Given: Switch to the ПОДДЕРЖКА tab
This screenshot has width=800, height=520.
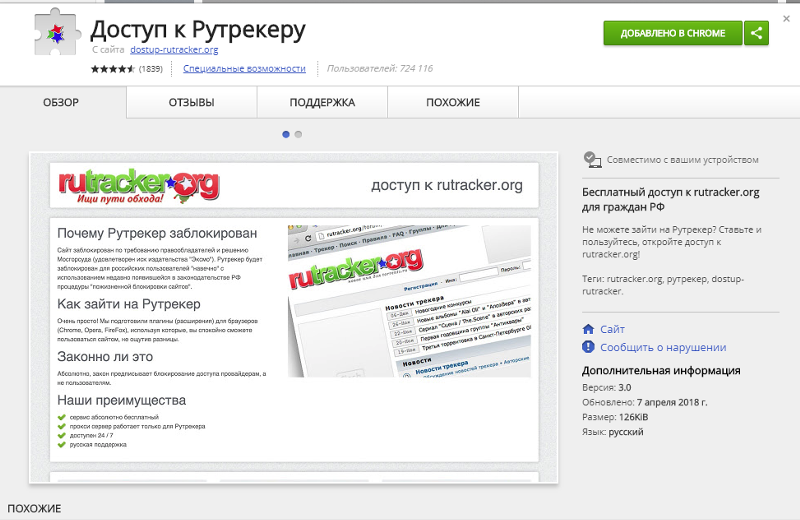Looking at the screenshot, I should point(322,103).
